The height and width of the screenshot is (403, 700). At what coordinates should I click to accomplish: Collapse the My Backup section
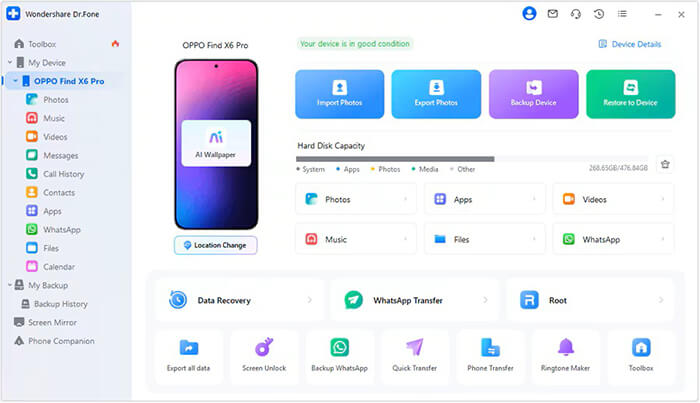coord(10,285)
